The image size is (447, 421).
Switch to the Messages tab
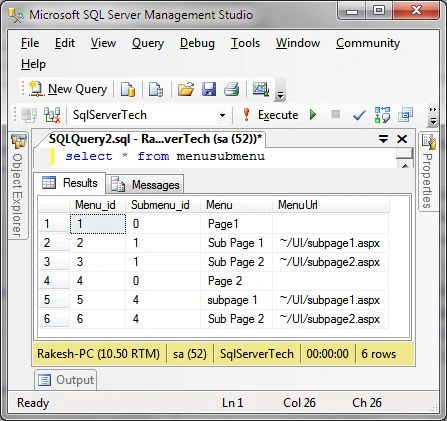(145, 184)
